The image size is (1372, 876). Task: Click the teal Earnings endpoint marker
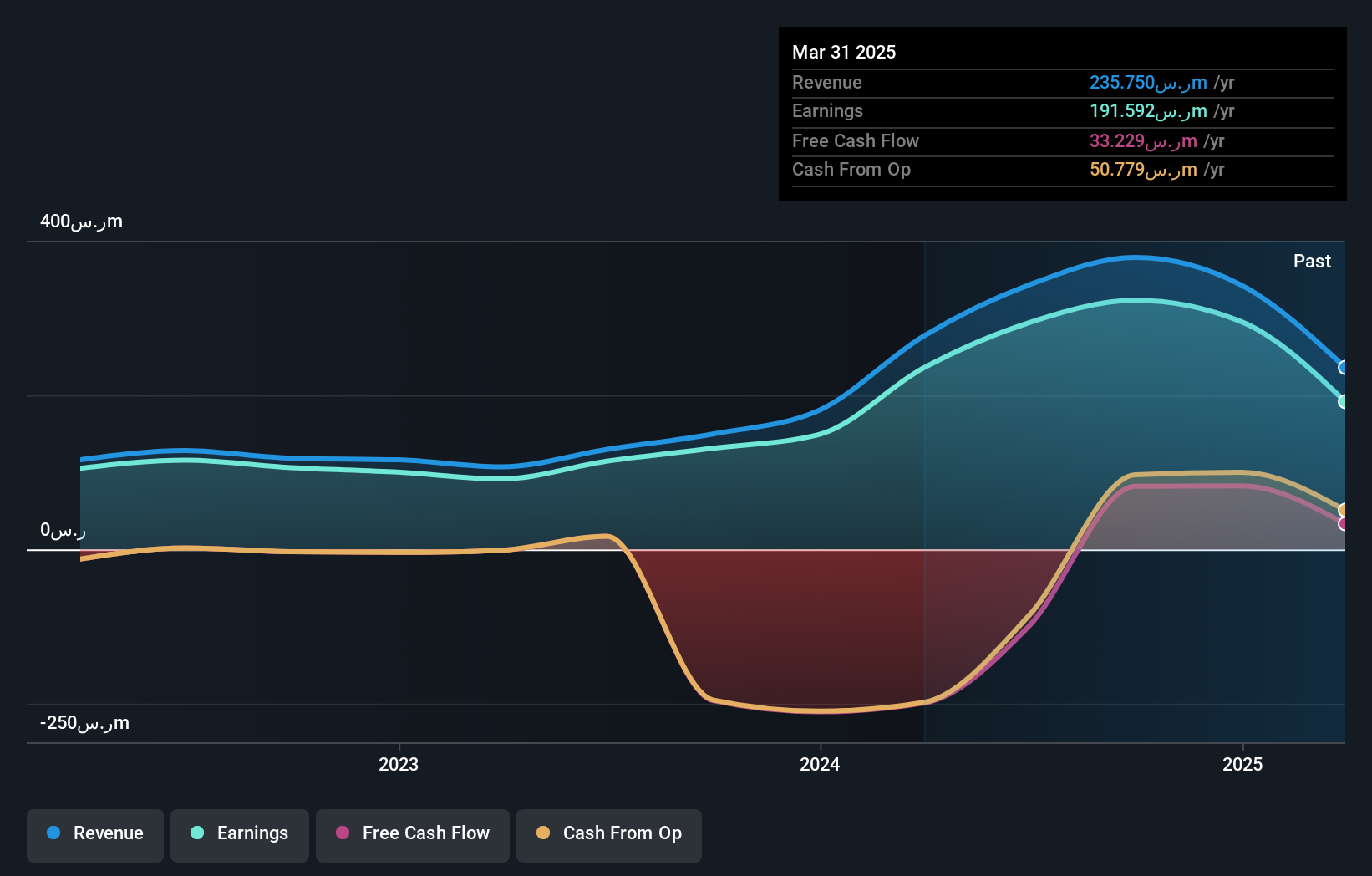(x=1344, y=402)
